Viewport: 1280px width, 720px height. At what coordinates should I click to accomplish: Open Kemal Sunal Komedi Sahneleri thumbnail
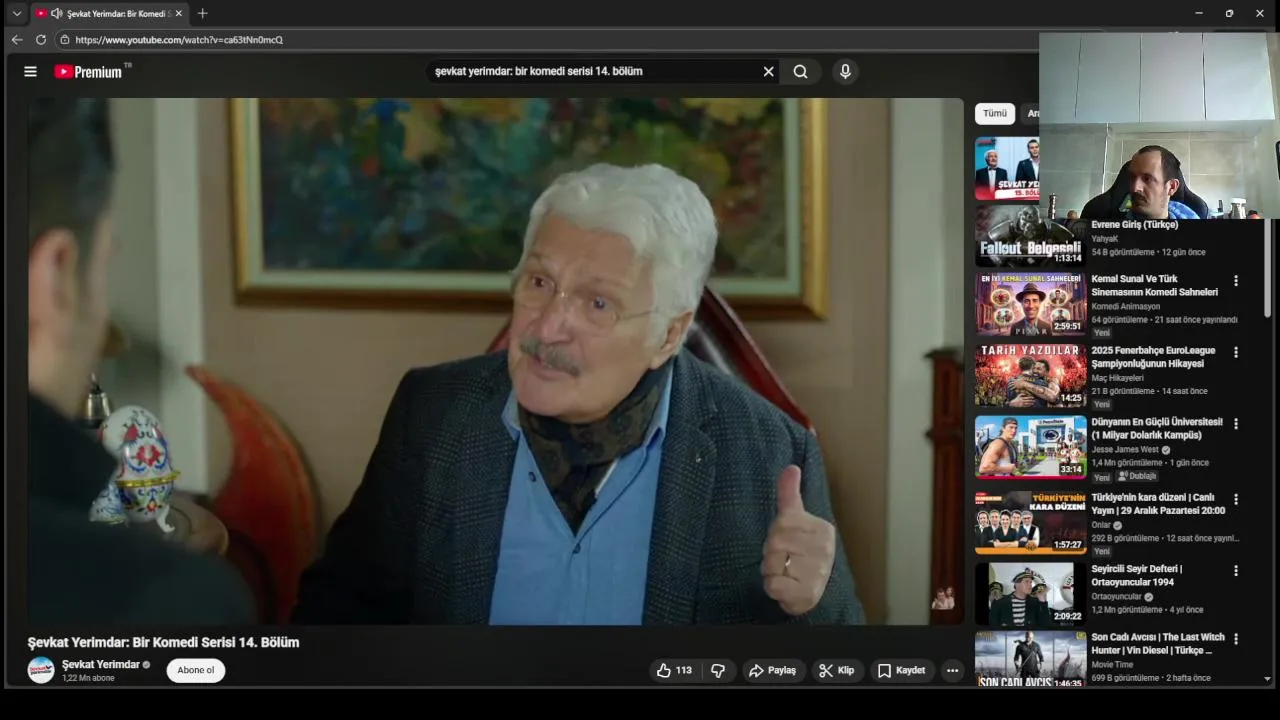(x=1030, y=303)
